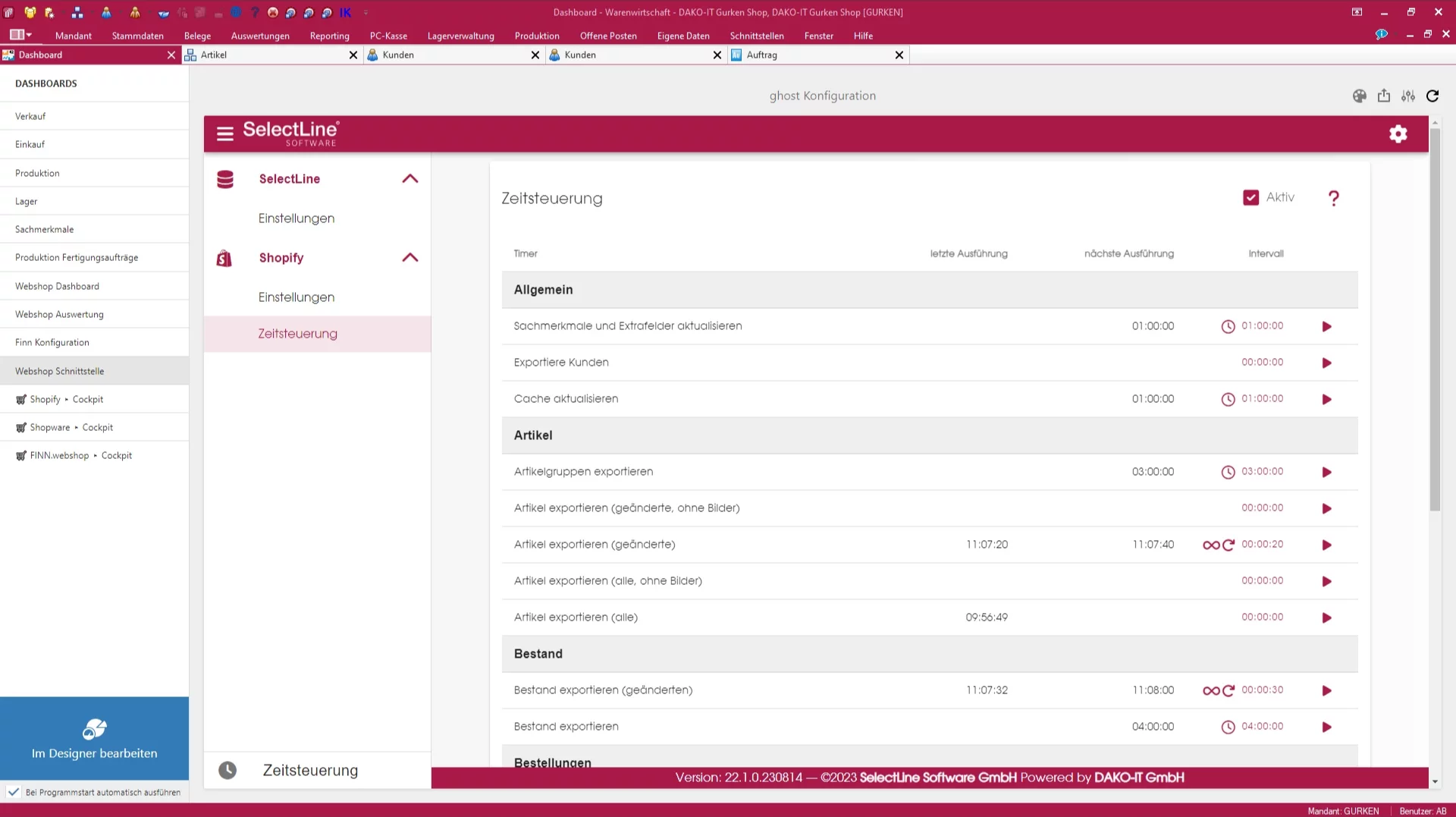Refresh the dashboard with reload icon

[1432, 96]
